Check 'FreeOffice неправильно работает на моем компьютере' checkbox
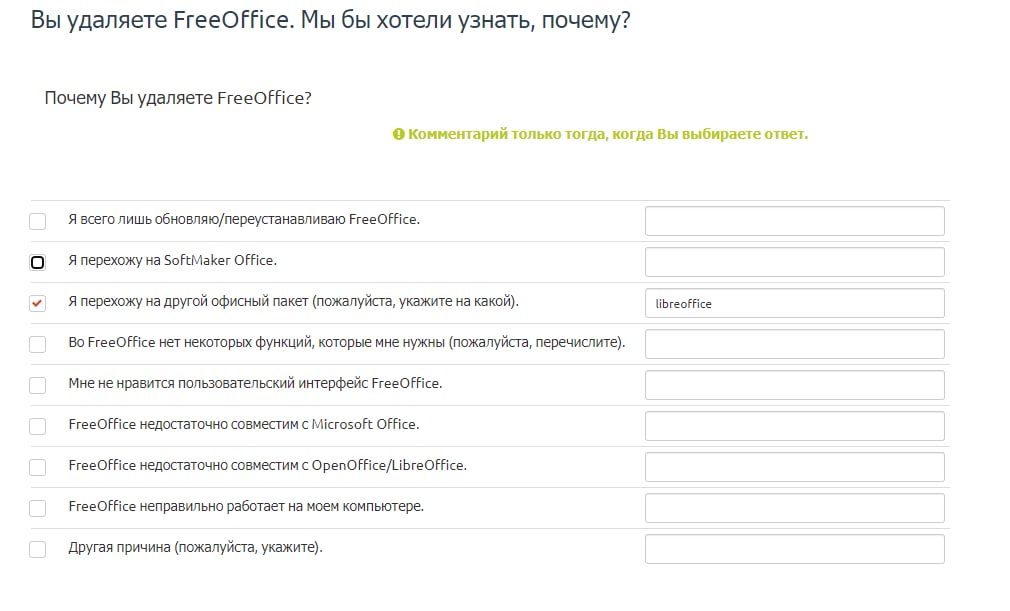This screenshot has width=1010, height=611. 37,509
